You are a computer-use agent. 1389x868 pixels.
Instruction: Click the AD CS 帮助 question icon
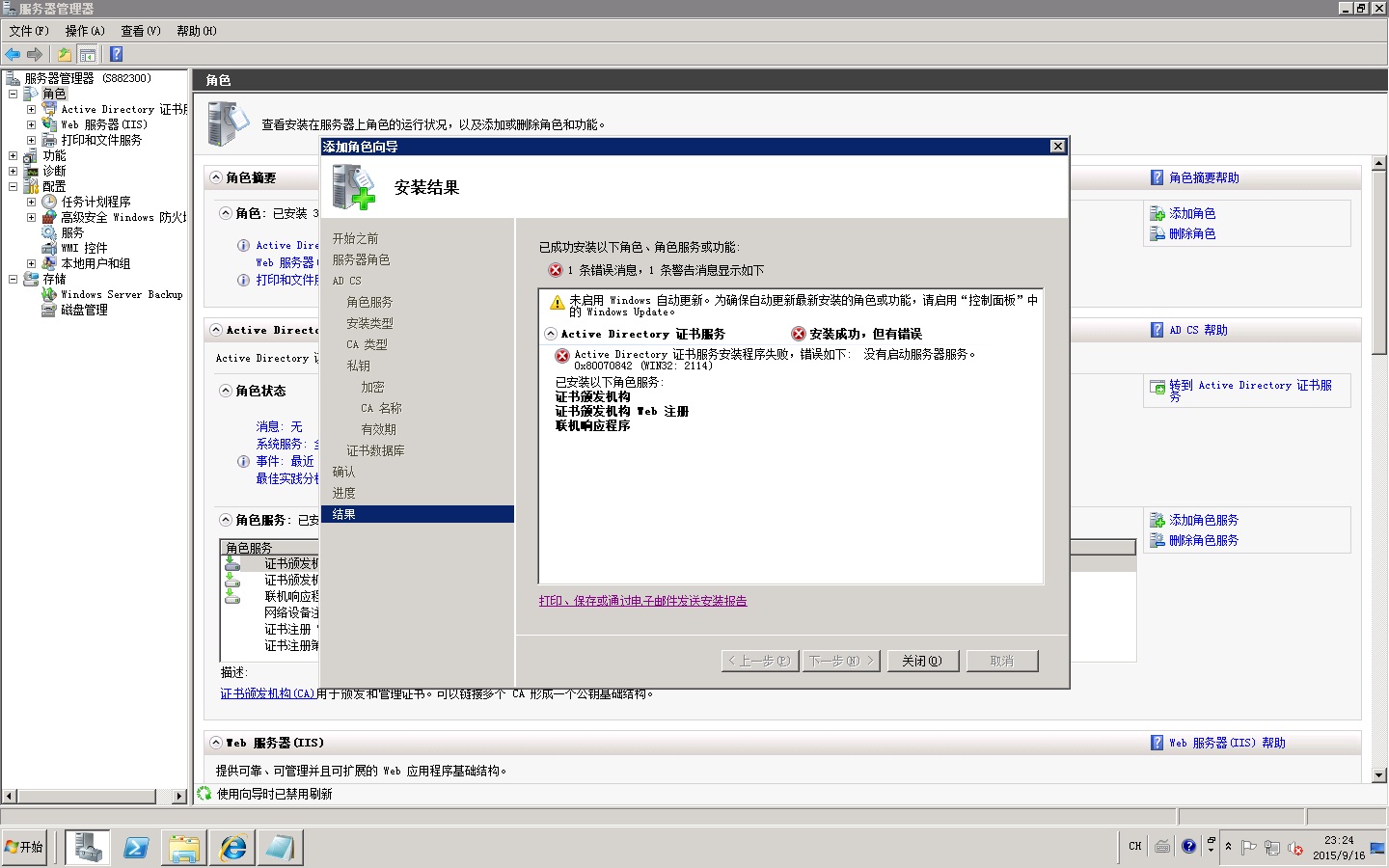(1157, 330)
